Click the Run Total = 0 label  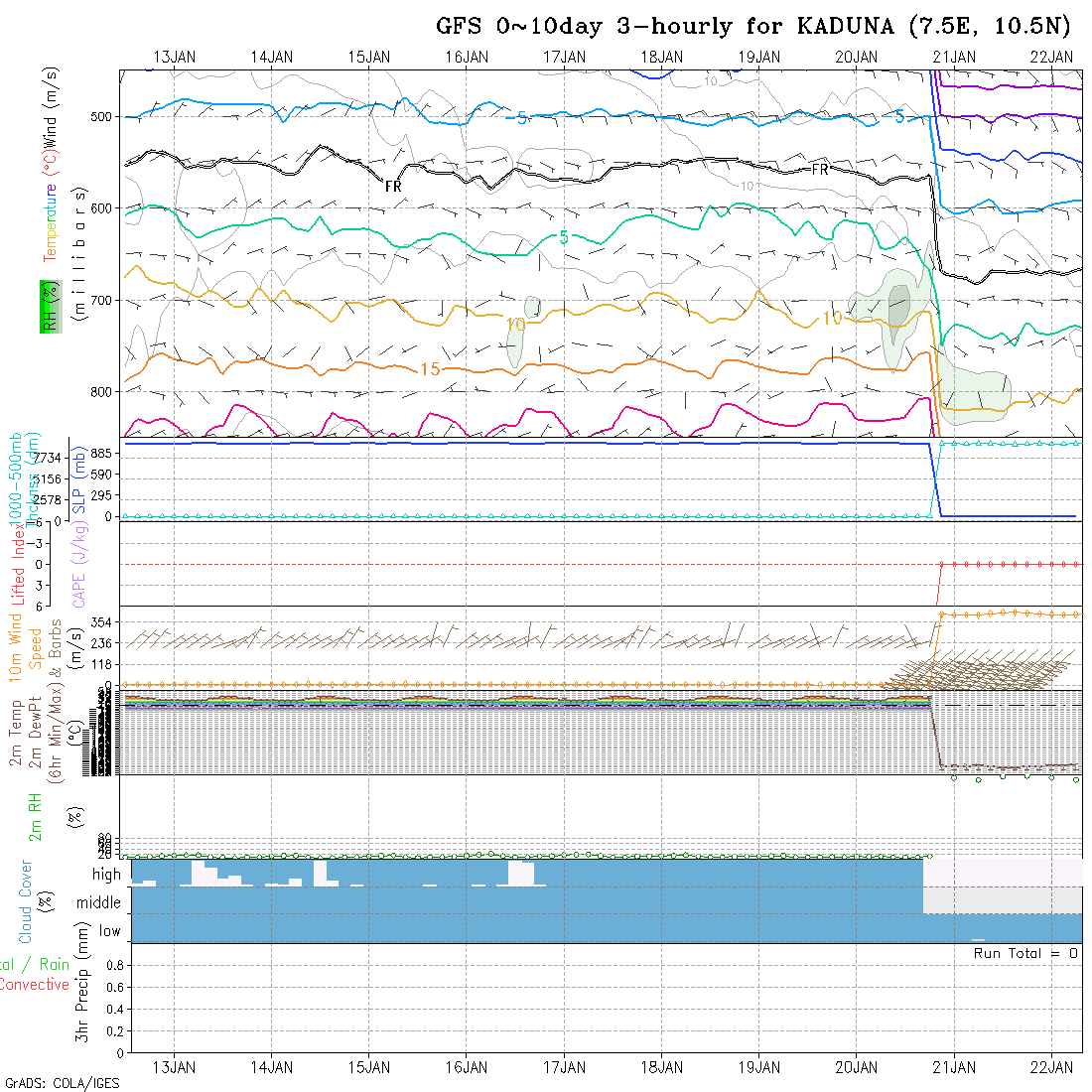pyautogui.click(x=1025, y=953)
